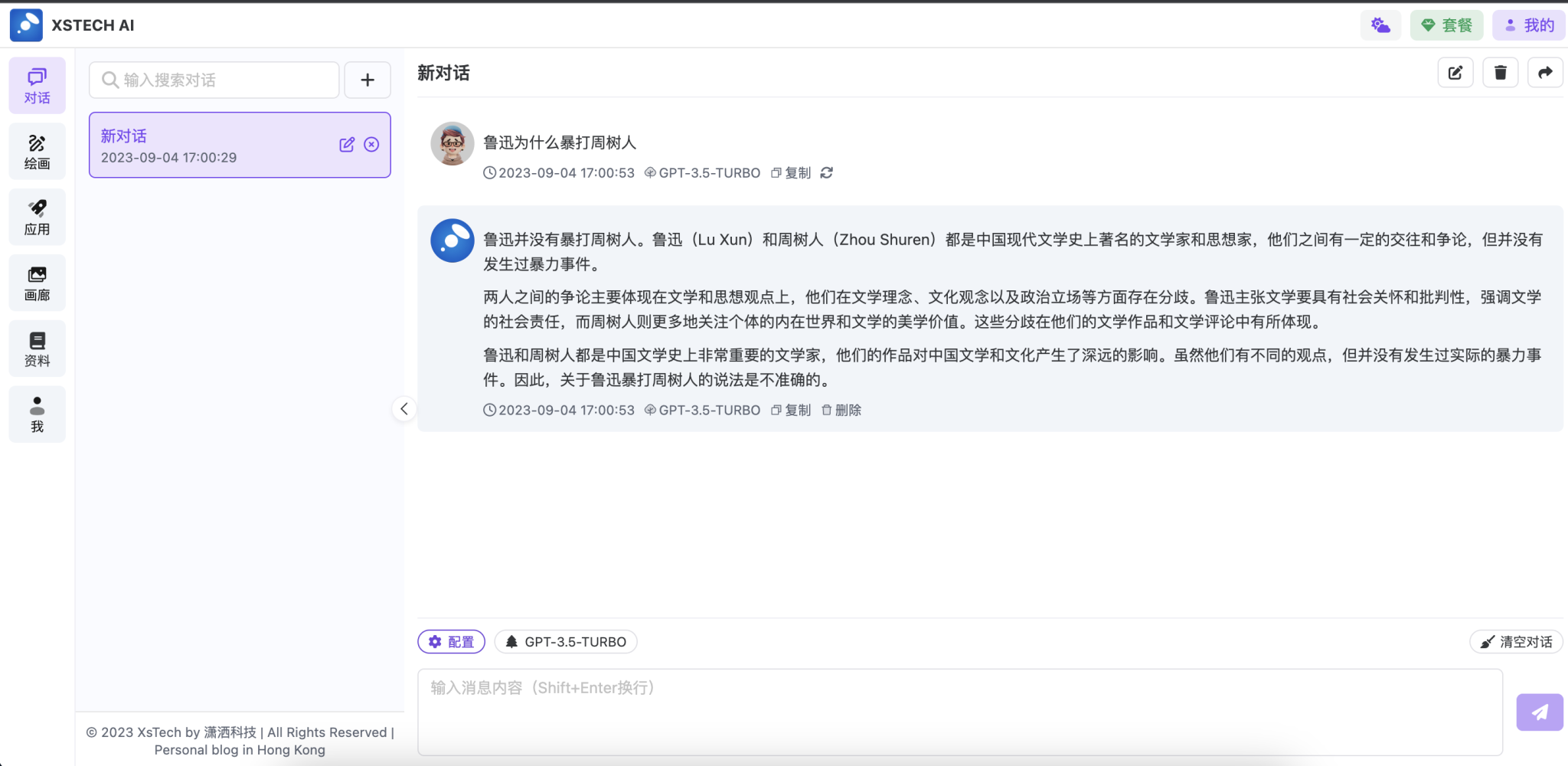Image resolution: width=1568 pixels, height=766 pixels.
Task: Start a new chat with the plus button
Action: 367,80
